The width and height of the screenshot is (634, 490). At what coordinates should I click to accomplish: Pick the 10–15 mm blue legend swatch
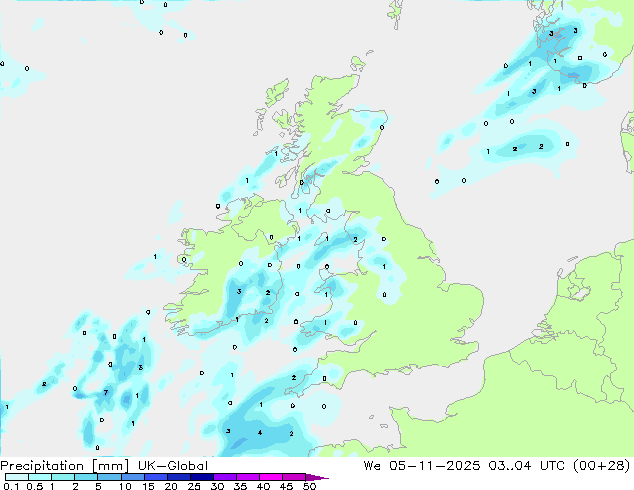(x=132, y=477)
